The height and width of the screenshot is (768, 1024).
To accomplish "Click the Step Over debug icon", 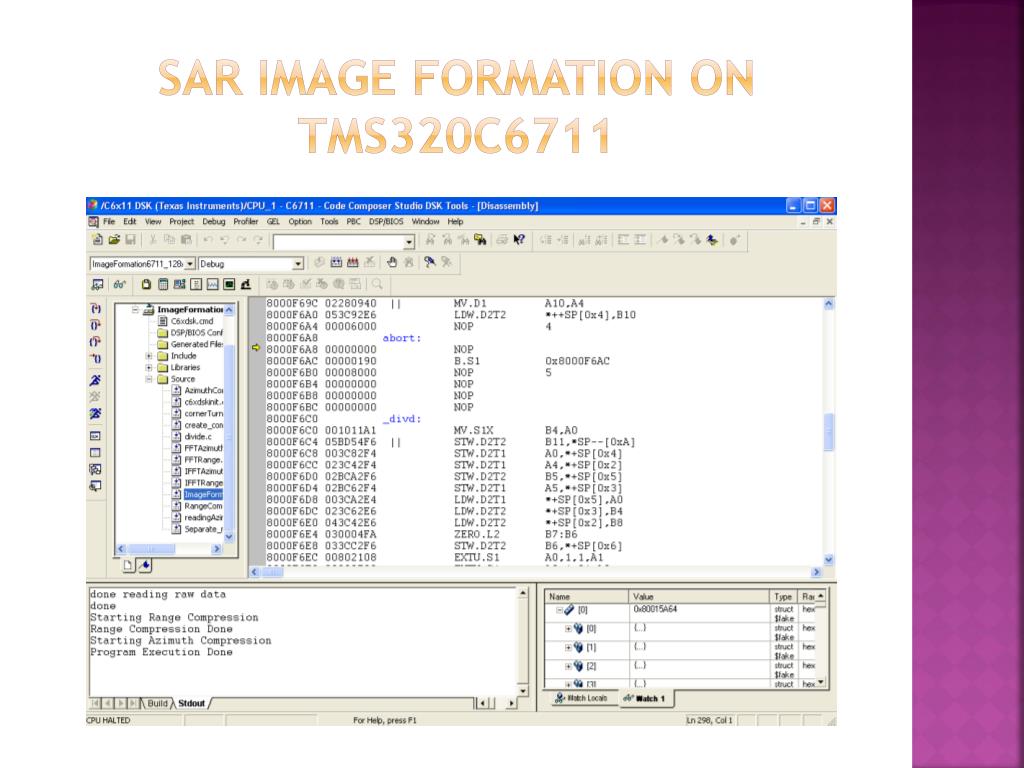I will pos(95,325).
